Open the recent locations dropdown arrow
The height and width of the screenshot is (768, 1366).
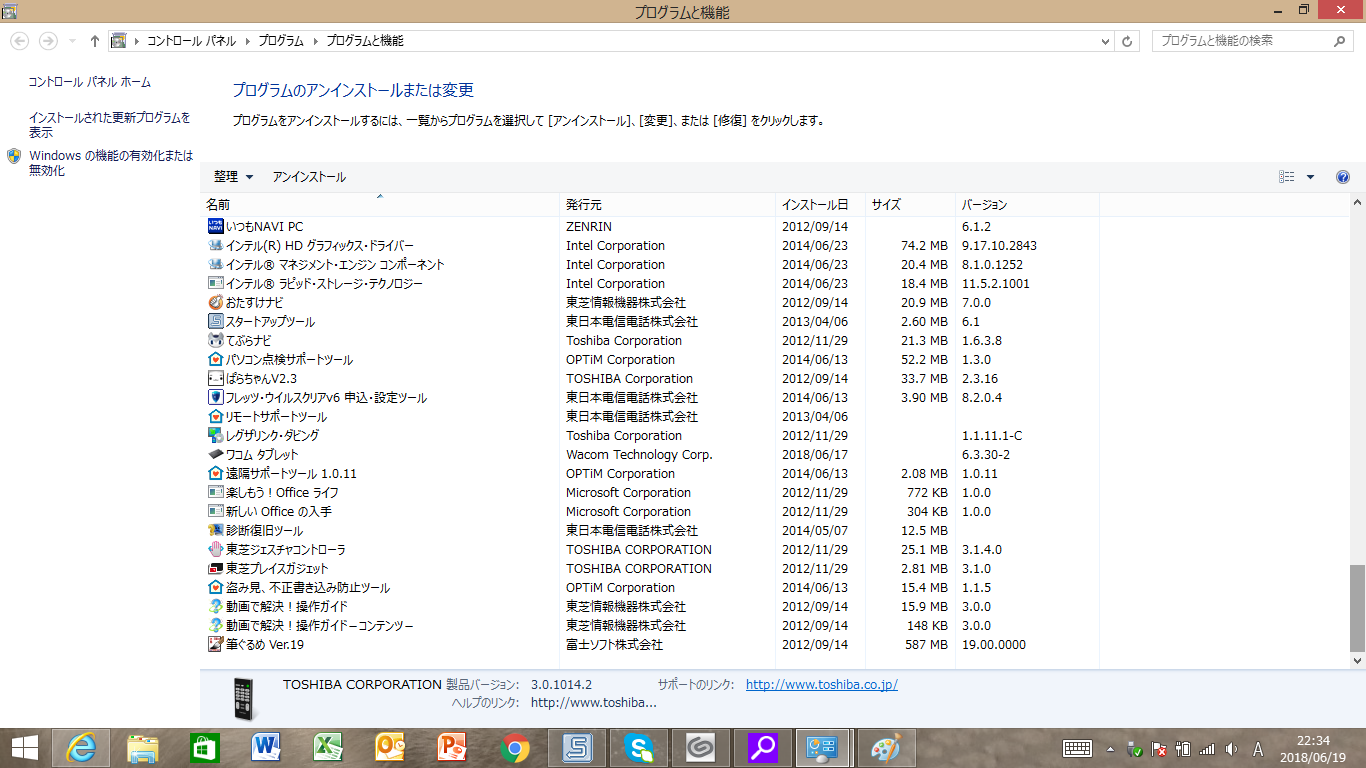click(72, 41)
